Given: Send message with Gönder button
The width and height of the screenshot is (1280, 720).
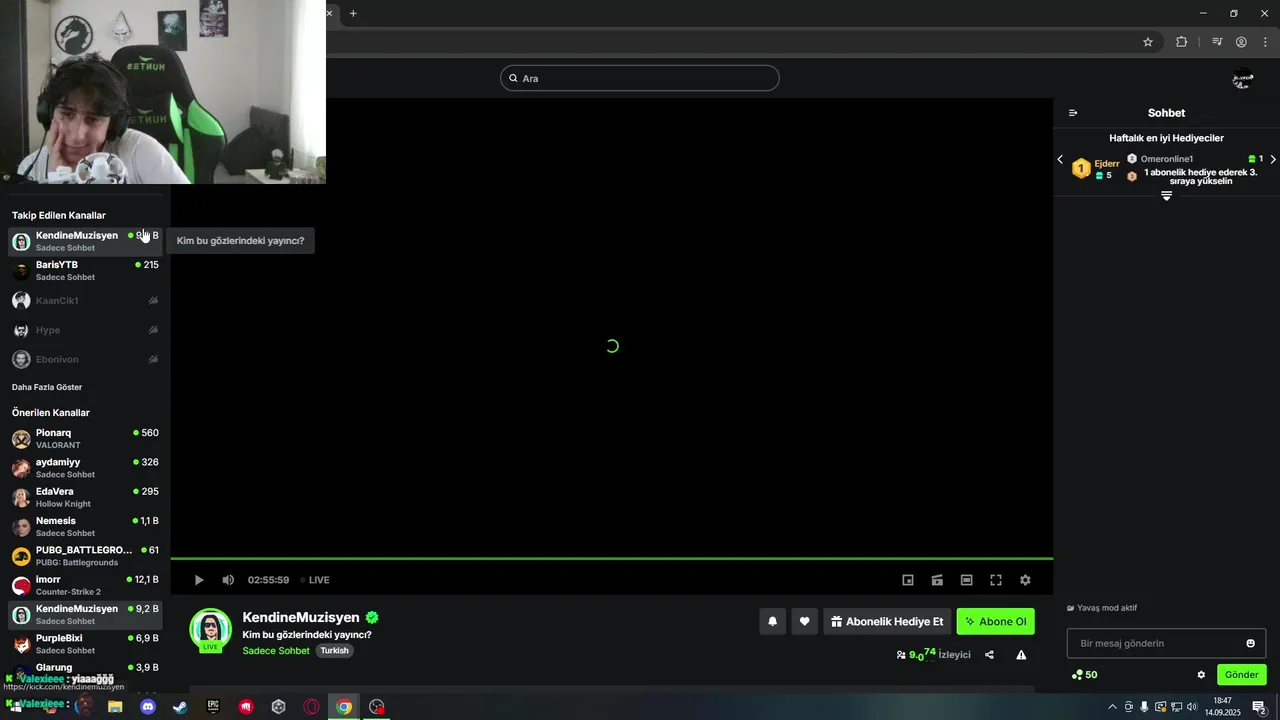Looking at the screenshot, I should [x=1241, y=675].
